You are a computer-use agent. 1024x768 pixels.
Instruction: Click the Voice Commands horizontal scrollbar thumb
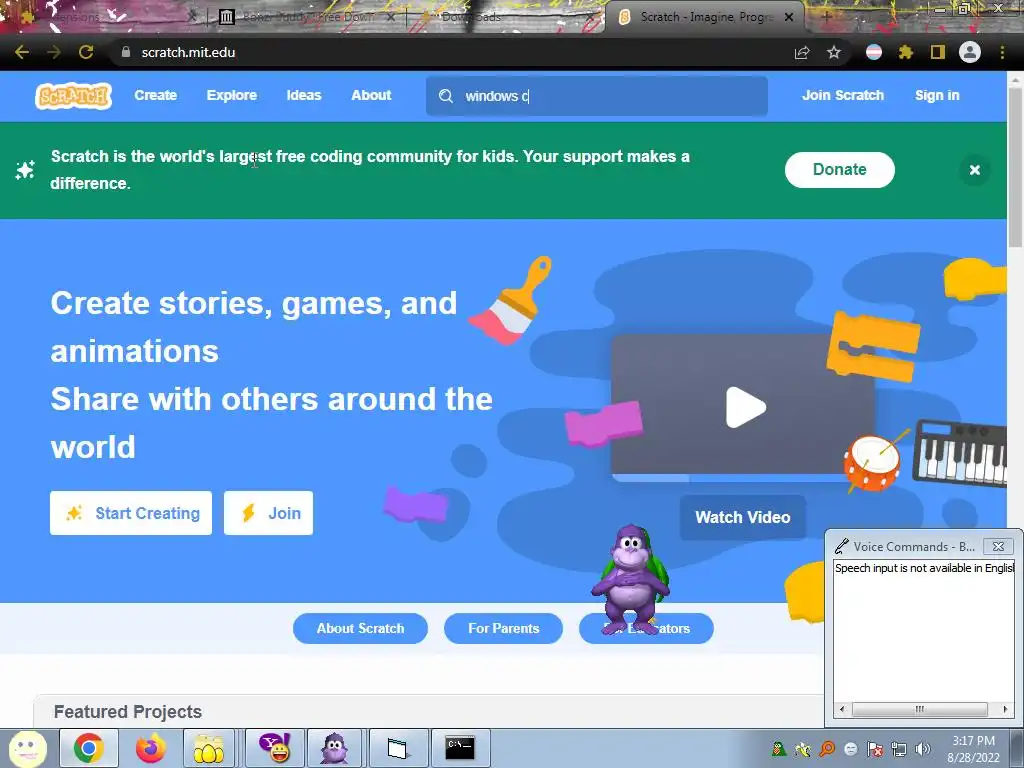click(920, 709)
